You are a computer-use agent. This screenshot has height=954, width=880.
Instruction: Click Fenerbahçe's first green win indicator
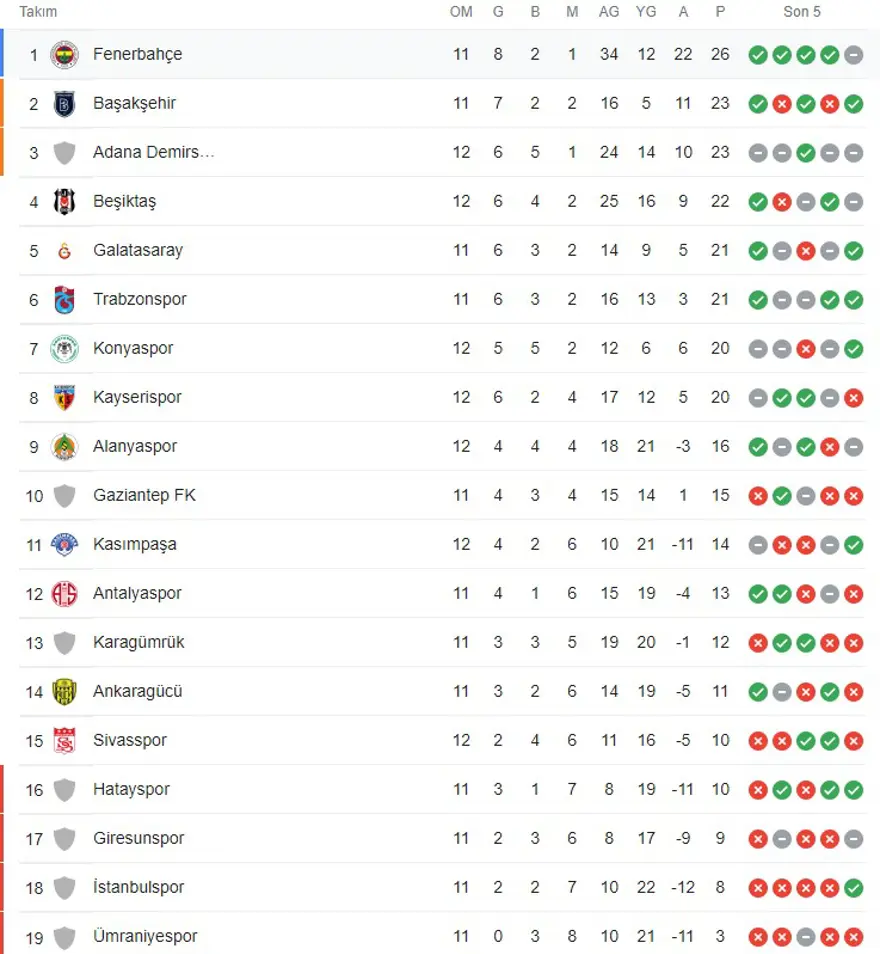point(758,55)
